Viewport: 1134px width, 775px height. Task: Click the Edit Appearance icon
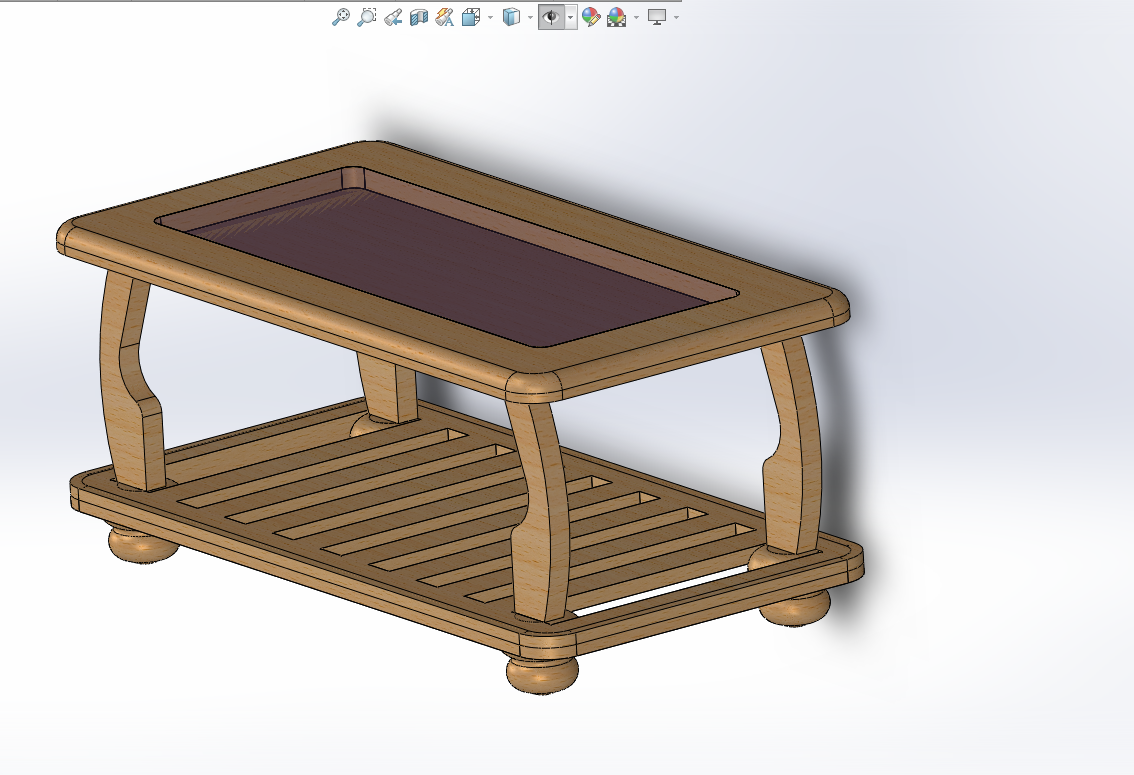tap(591, 17)
